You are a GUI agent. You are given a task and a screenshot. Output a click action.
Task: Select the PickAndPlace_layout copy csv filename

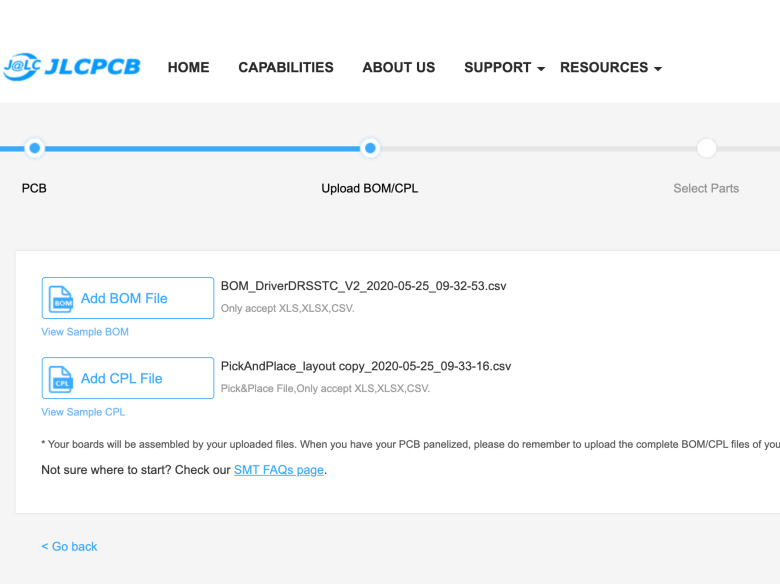366,366
